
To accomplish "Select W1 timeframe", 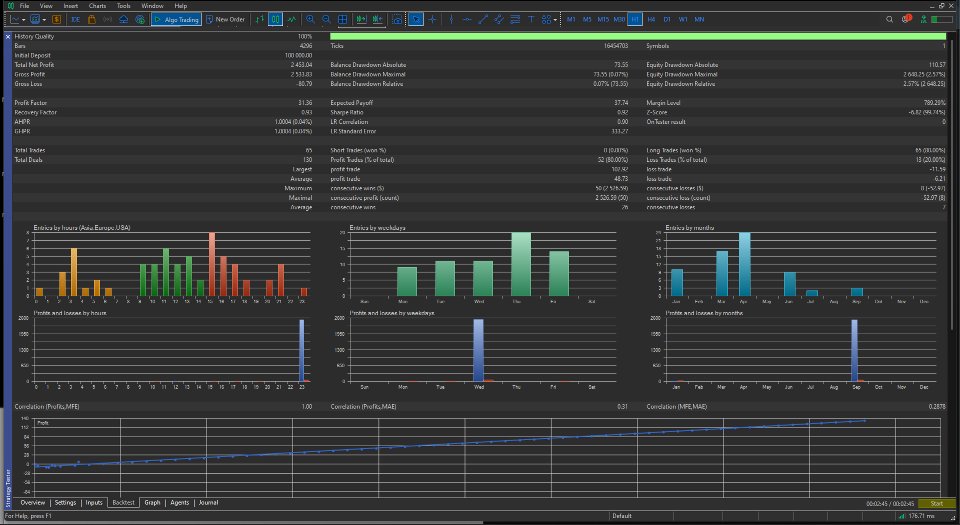I will click(x=683, y=20).
